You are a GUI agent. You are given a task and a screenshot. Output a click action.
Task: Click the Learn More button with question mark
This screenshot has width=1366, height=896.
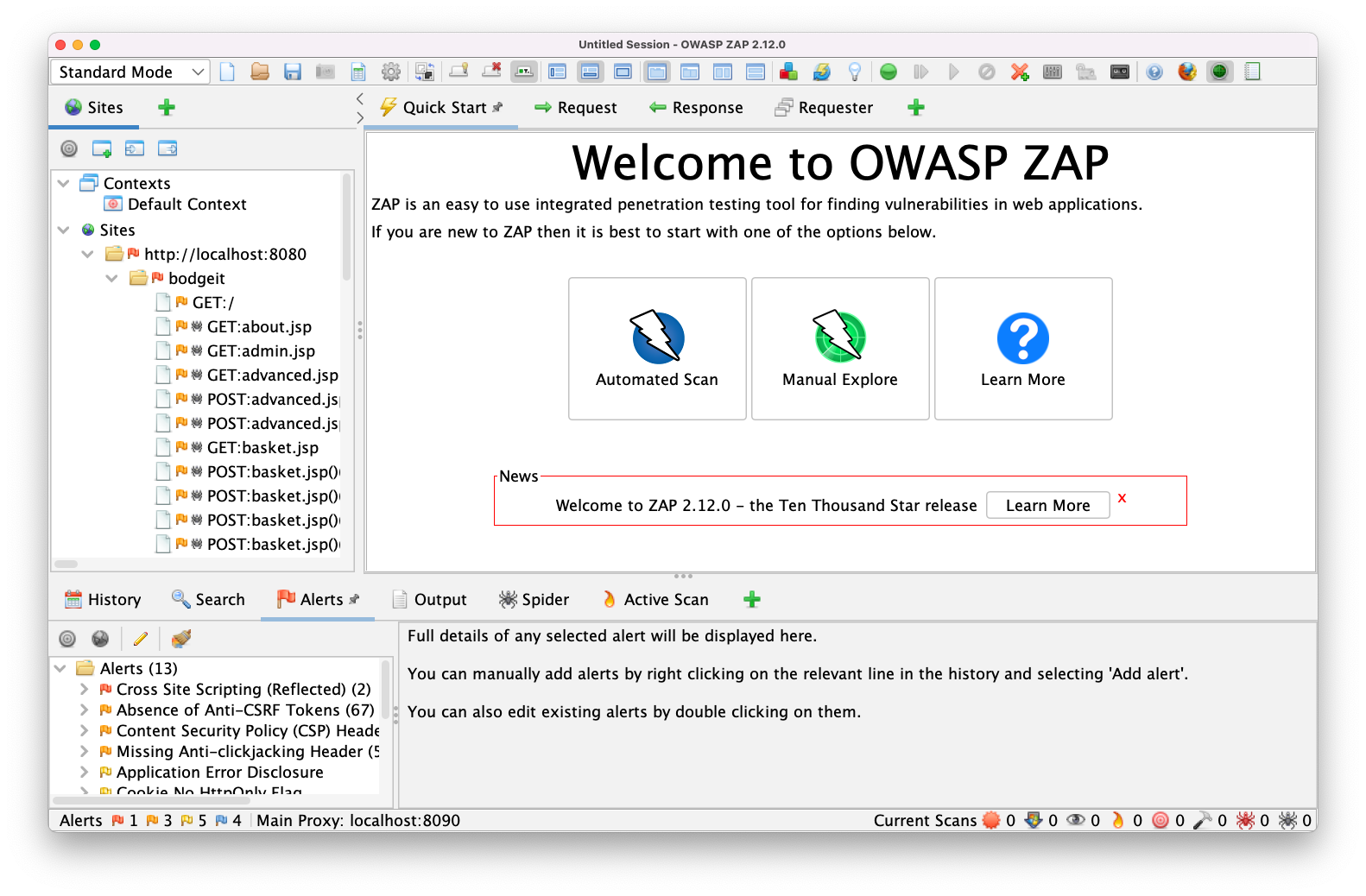coord(1023,349)
